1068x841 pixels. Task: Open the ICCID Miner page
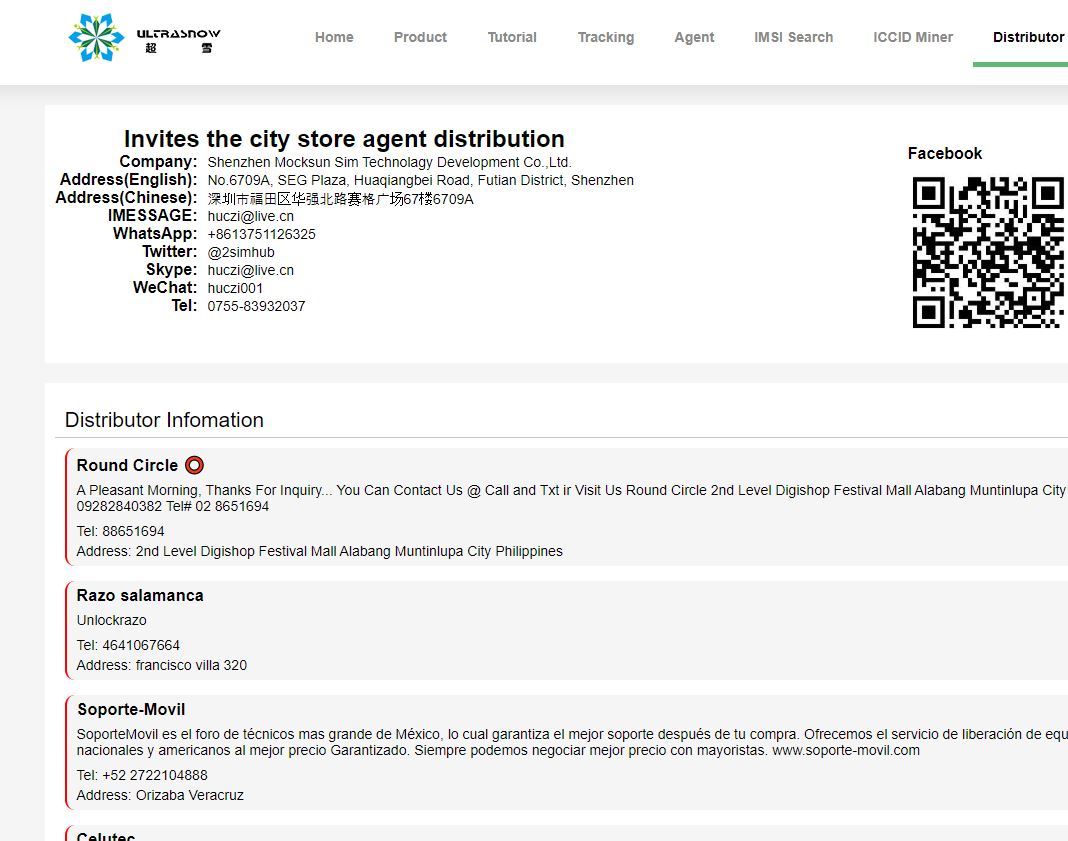point(913,37)
